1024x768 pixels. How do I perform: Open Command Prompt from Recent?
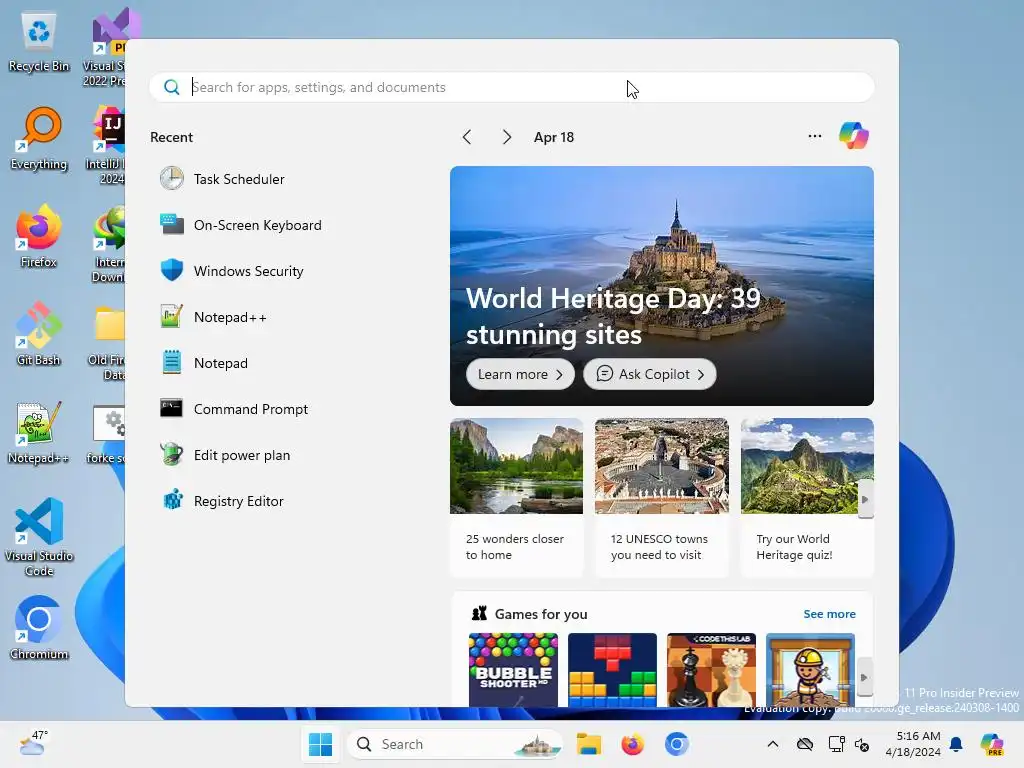tap(234, 409)
